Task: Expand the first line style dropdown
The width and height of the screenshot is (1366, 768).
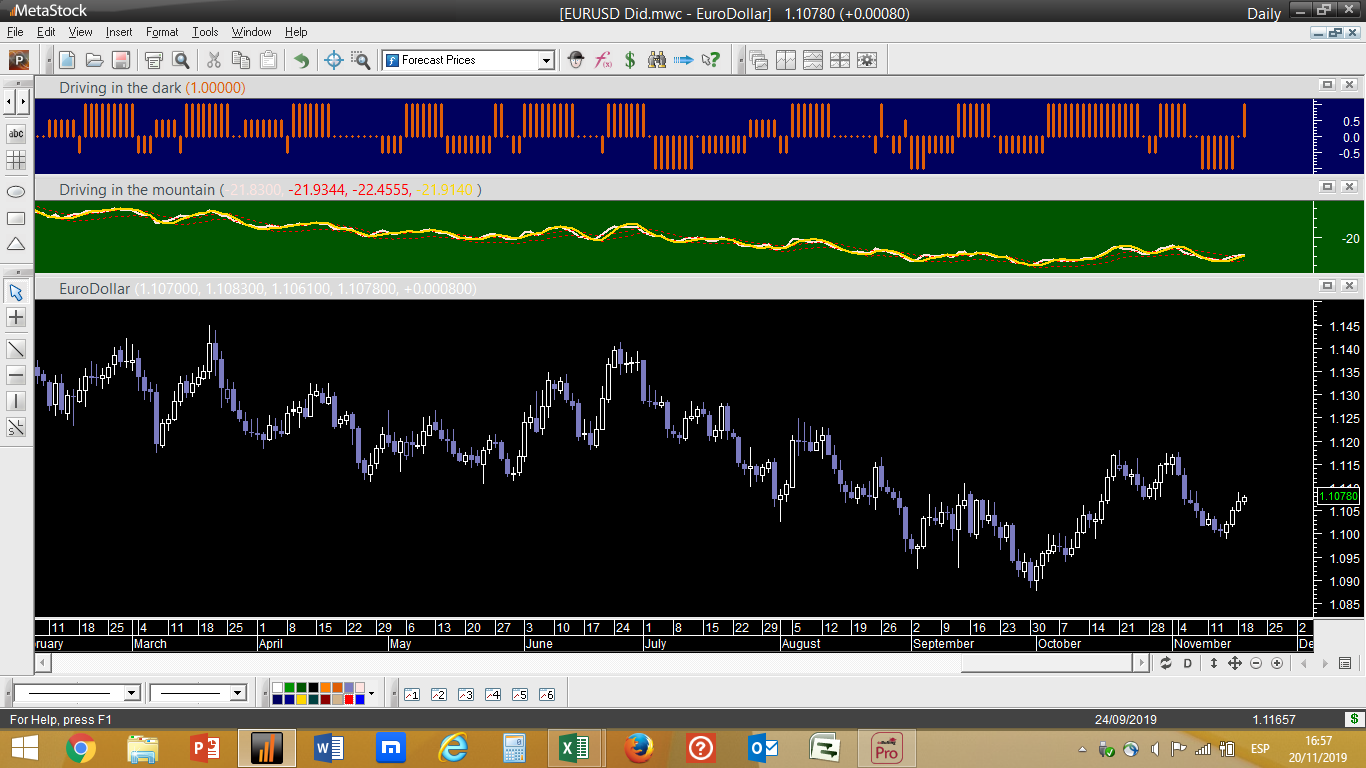Action: [131, 693]
